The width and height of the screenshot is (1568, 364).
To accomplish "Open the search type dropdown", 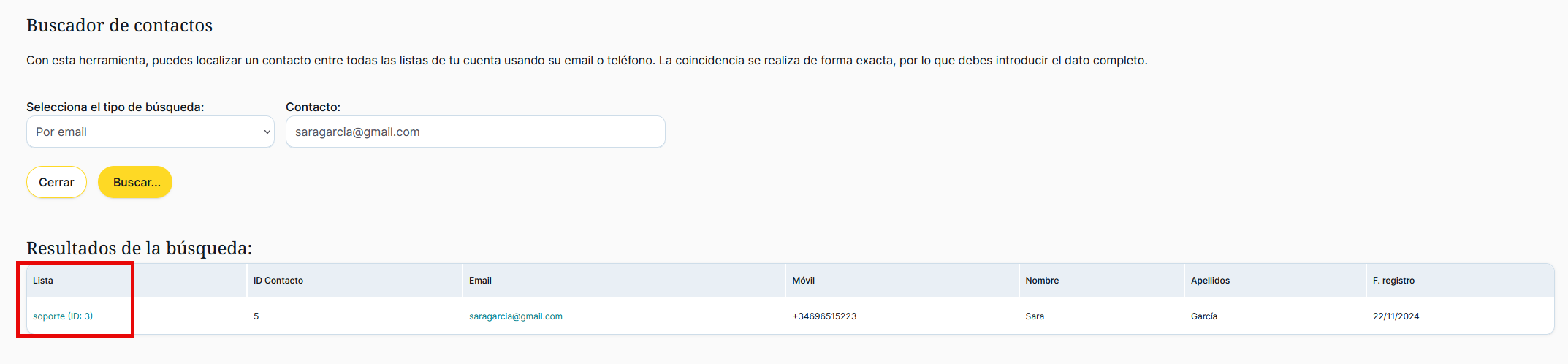I will pyautogui.click(x=150, y=132).
